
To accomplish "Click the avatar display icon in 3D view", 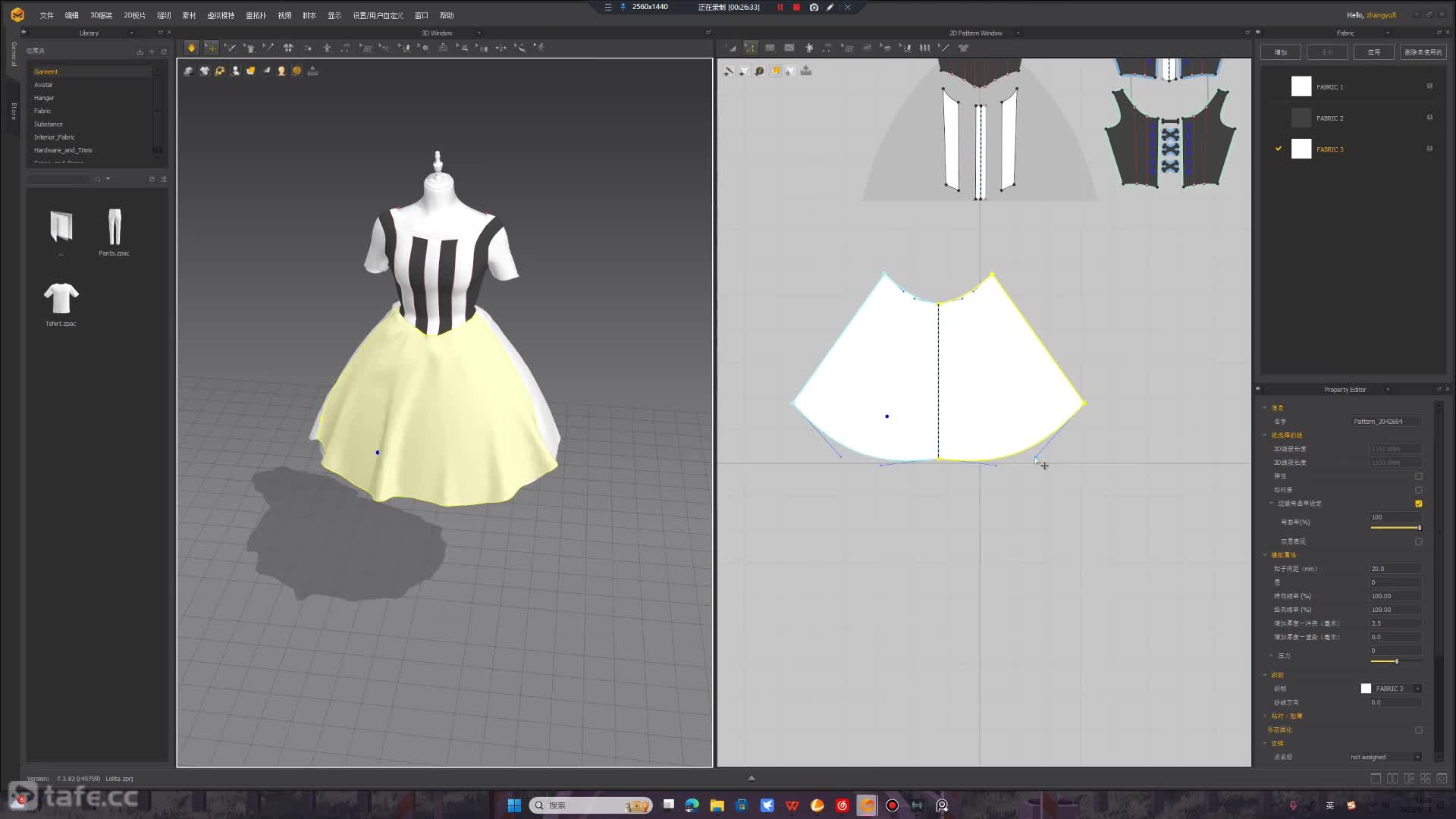I will tap(235, 71).
